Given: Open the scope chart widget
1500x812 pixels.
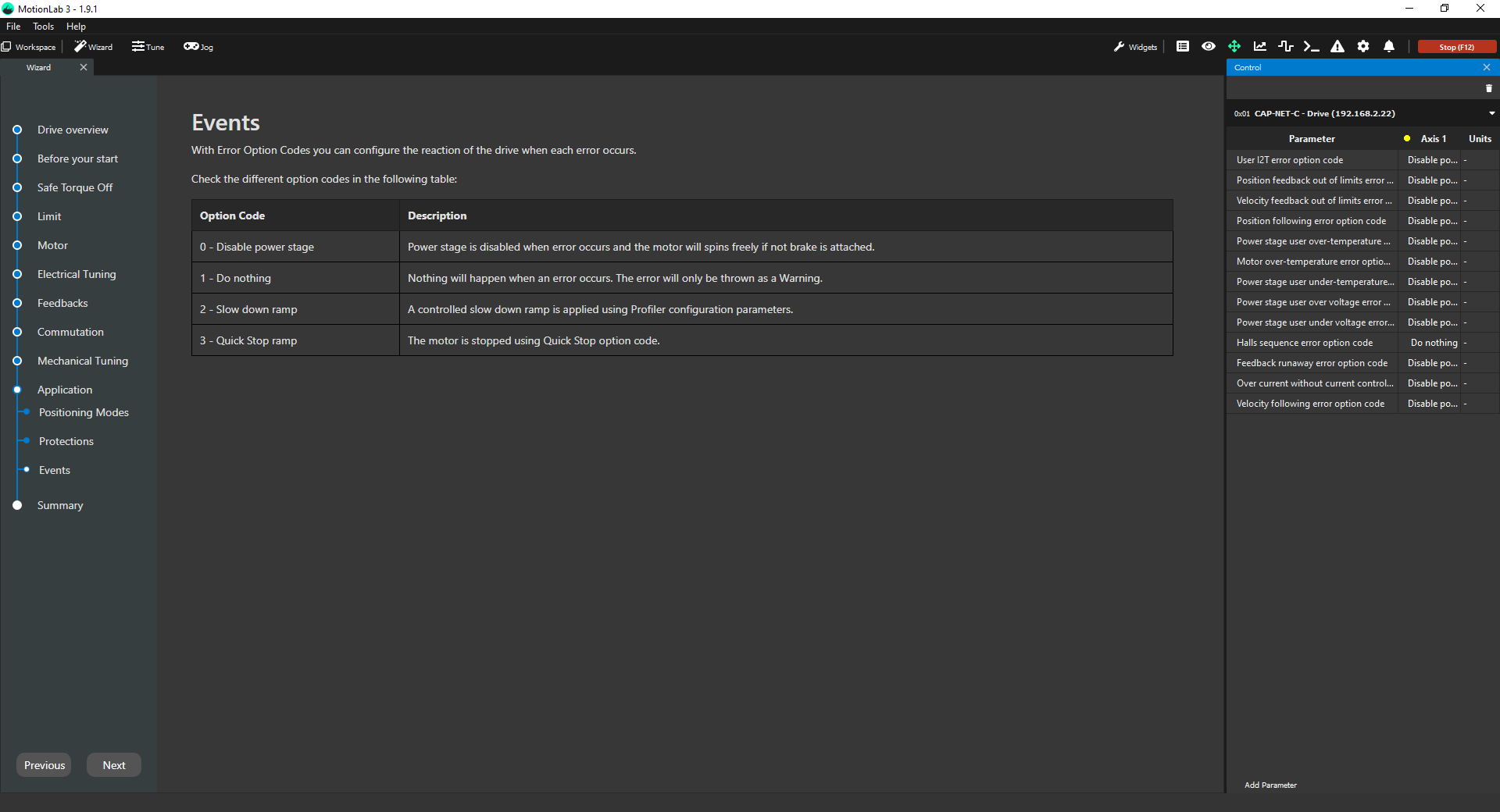Looking at the screenshot, I should (1260, 47).
